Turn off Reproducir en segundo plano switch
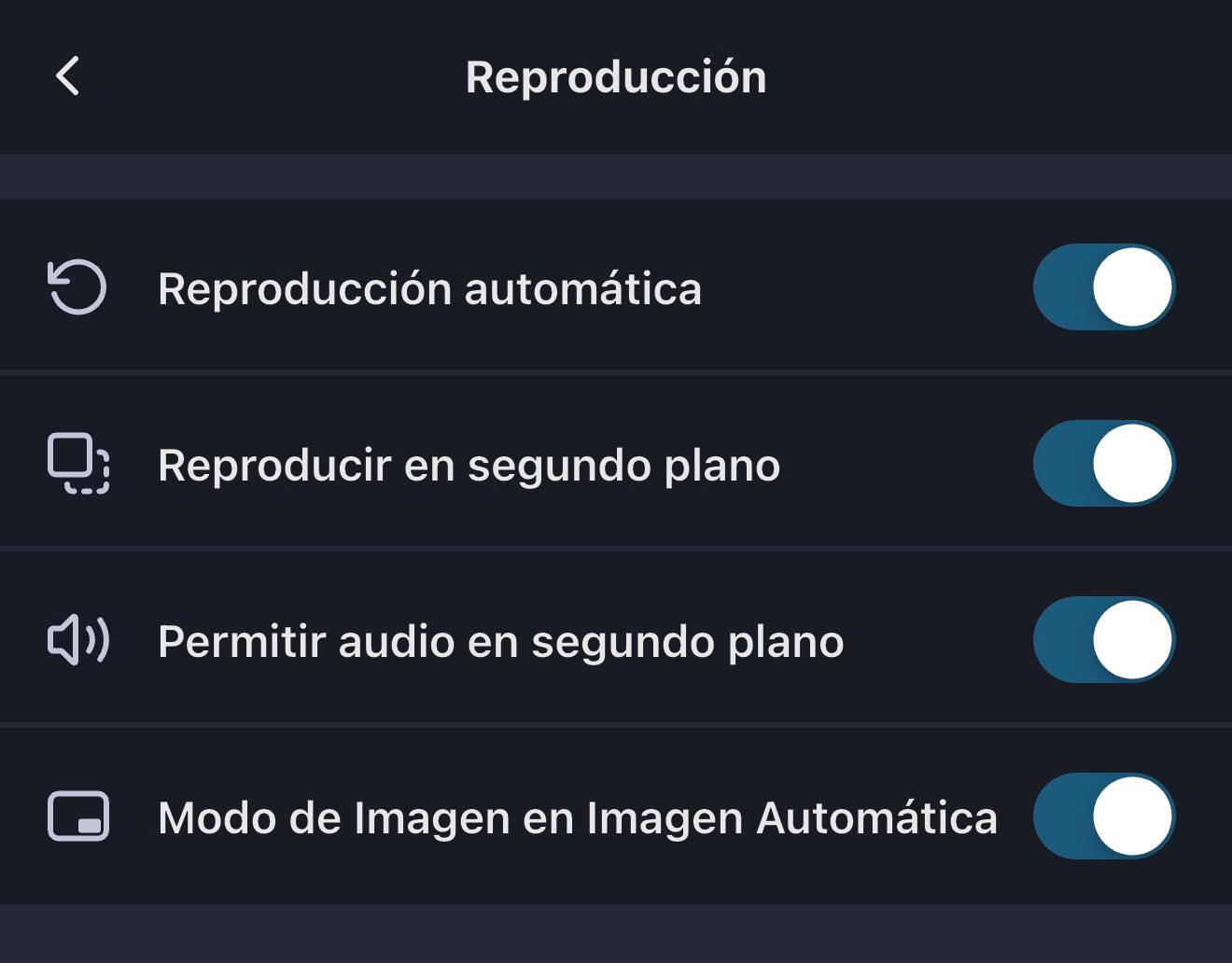 point(1104,463)
